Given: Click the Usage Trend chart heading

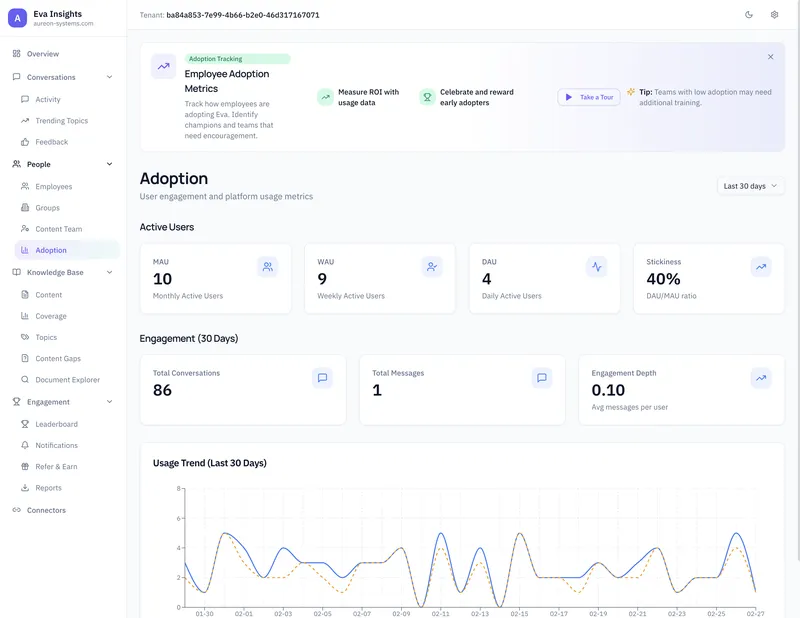Looking at the screenshot, I should [x=210, y=463].
